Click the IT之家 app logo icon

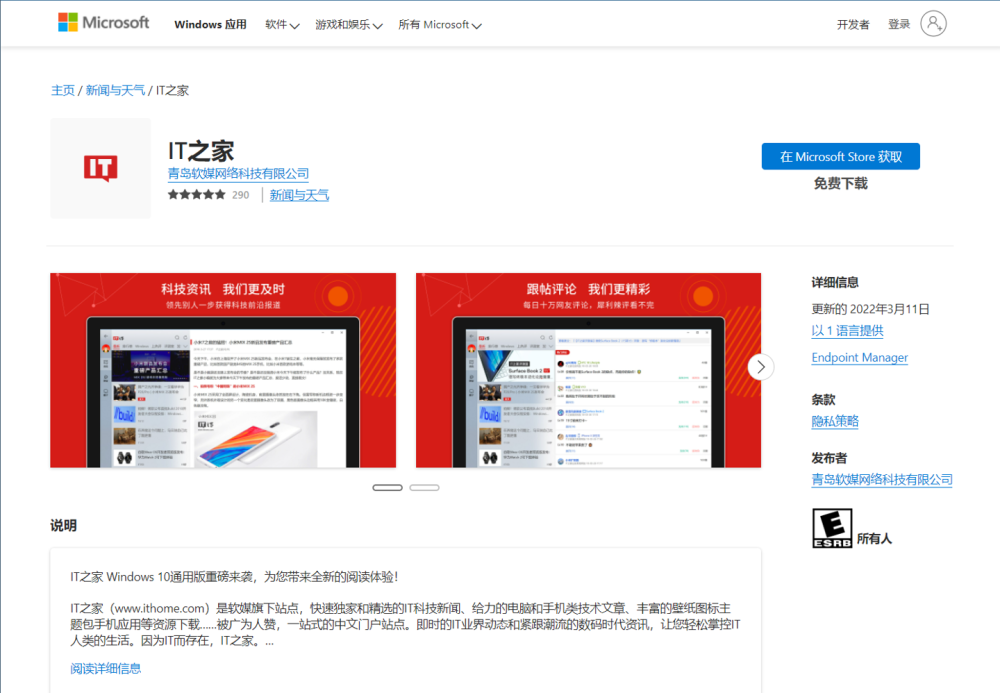tap(101, 168)
